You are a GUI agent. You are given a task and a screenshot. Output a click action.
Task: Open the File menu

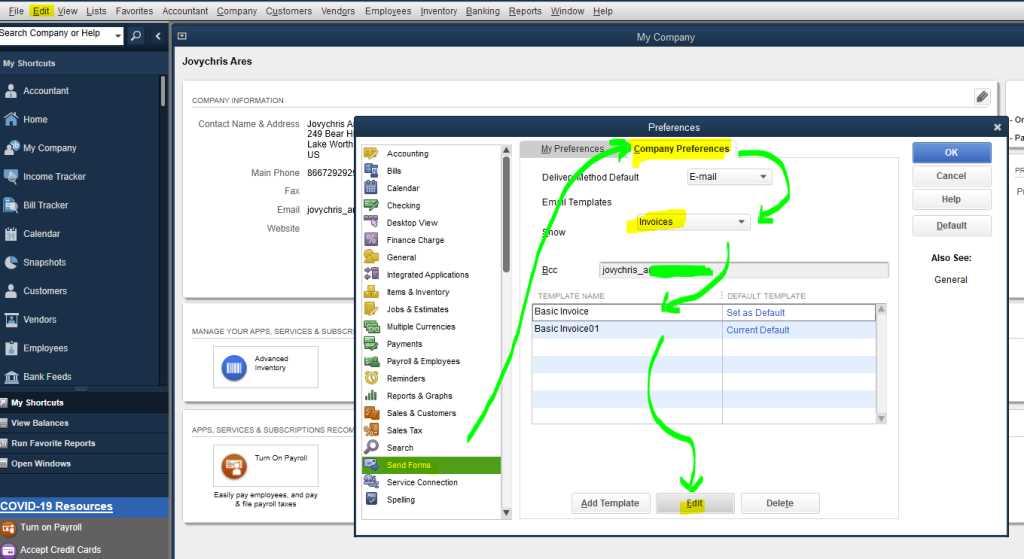[x=16, y=11]
